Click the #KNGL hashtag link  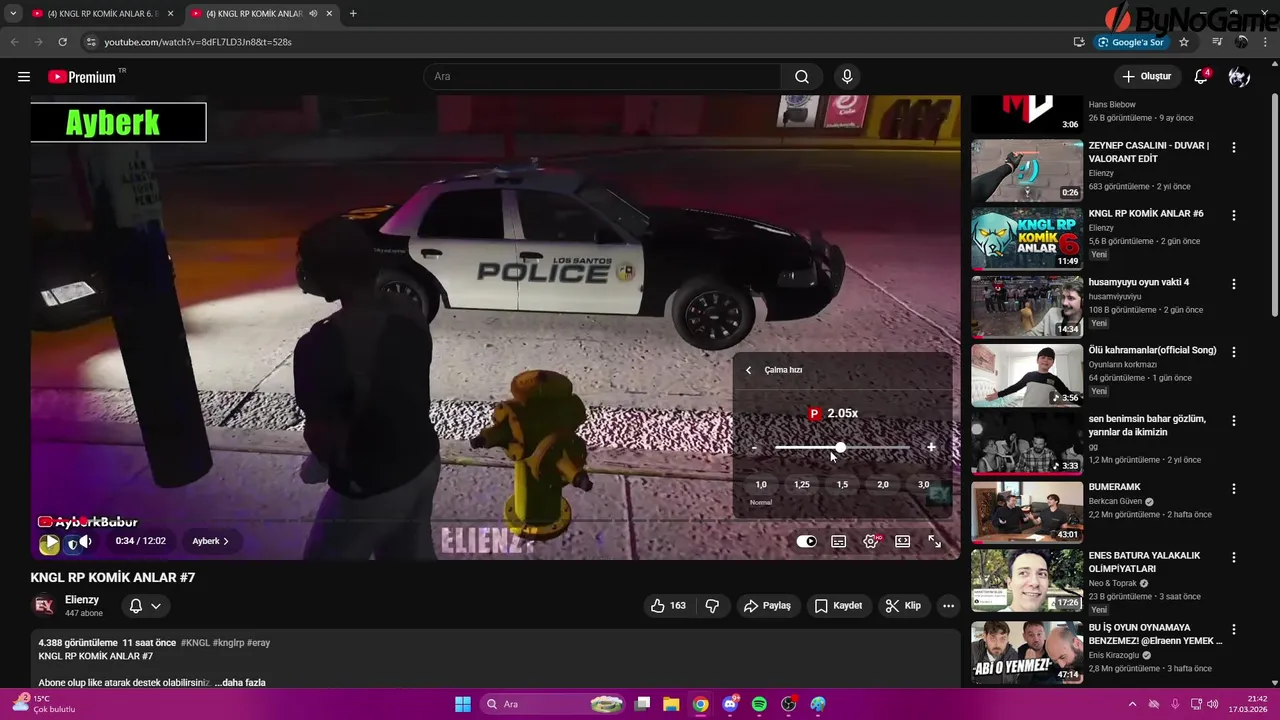tap(195, 643)
